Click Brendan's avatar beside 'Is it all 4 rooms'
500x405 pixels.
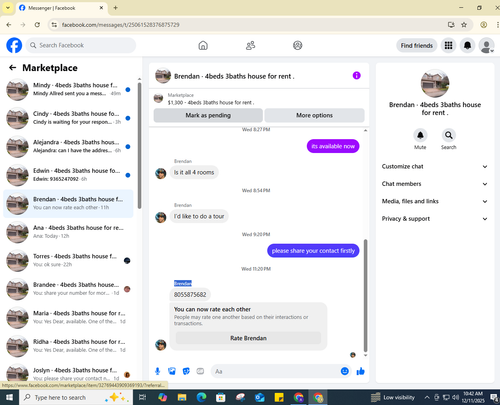(161, 173)
